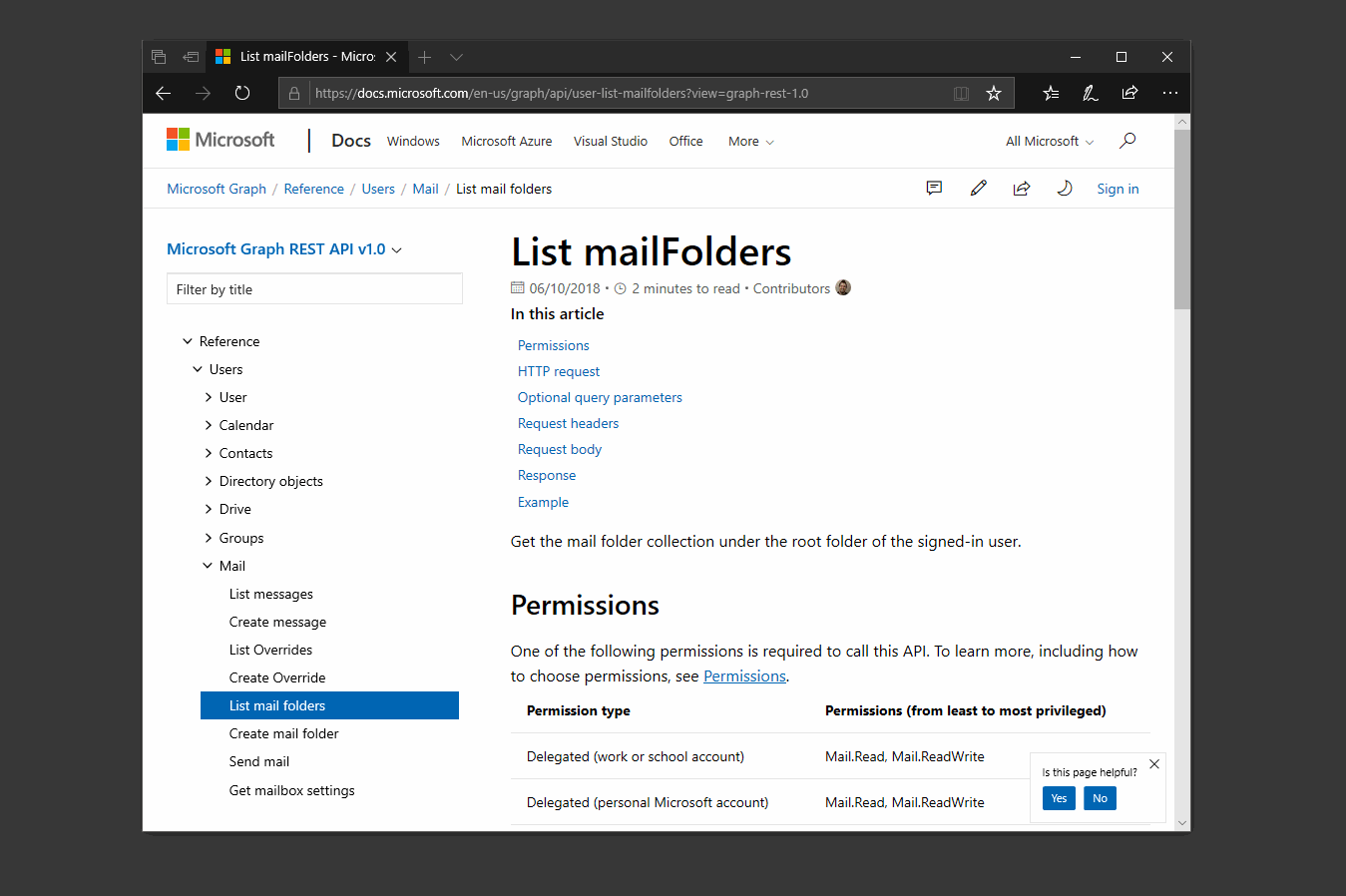Click the tabs set aside icon
This screenshot has height=896, width=1346.
[x=159, y=57]
